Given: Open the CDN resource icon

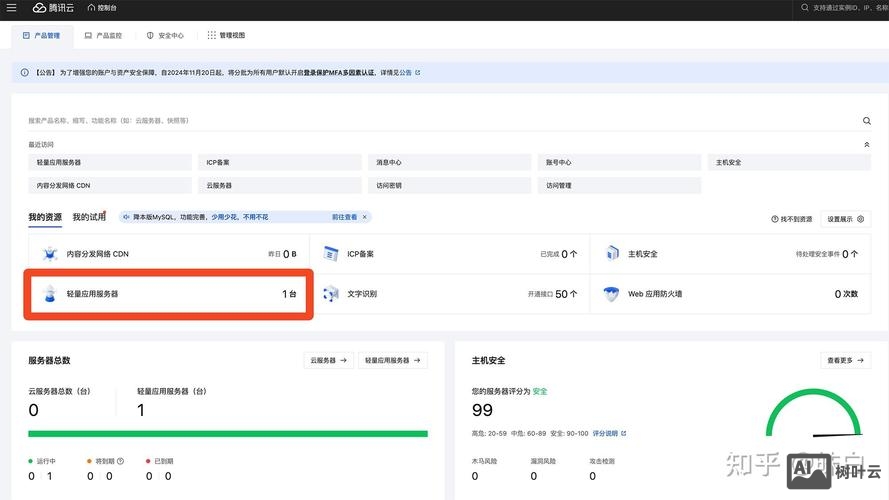Looking at the screenshot, I should (50, 254).
